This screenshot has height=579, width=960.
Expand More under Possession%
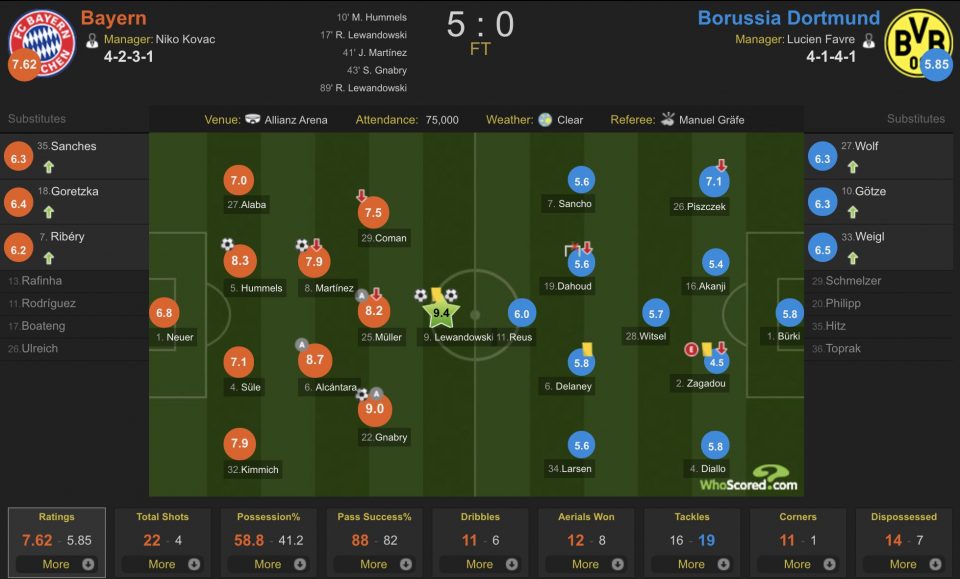tap(267, 564)
